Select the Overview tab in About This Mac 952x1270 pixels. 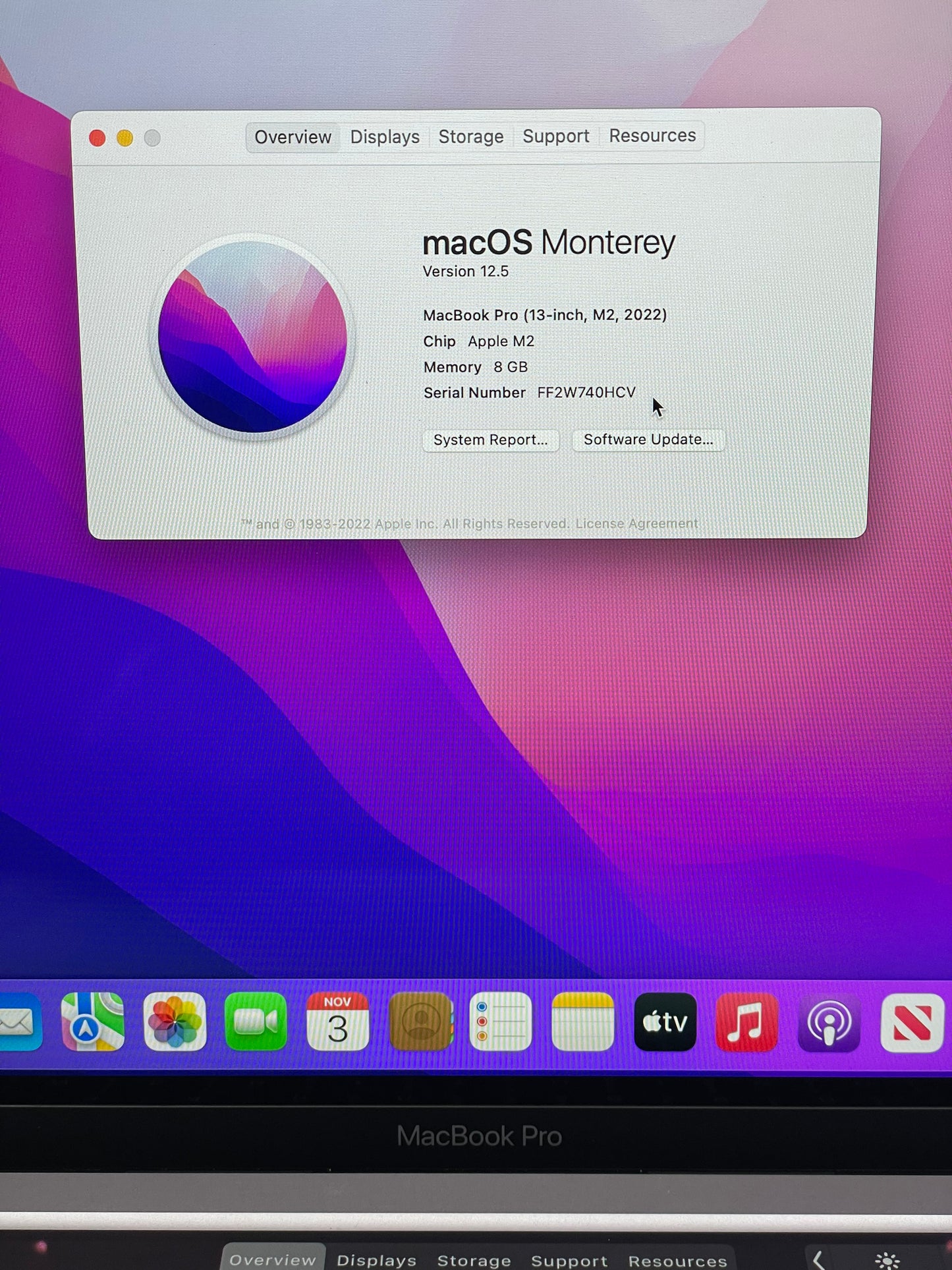(293, 137)
